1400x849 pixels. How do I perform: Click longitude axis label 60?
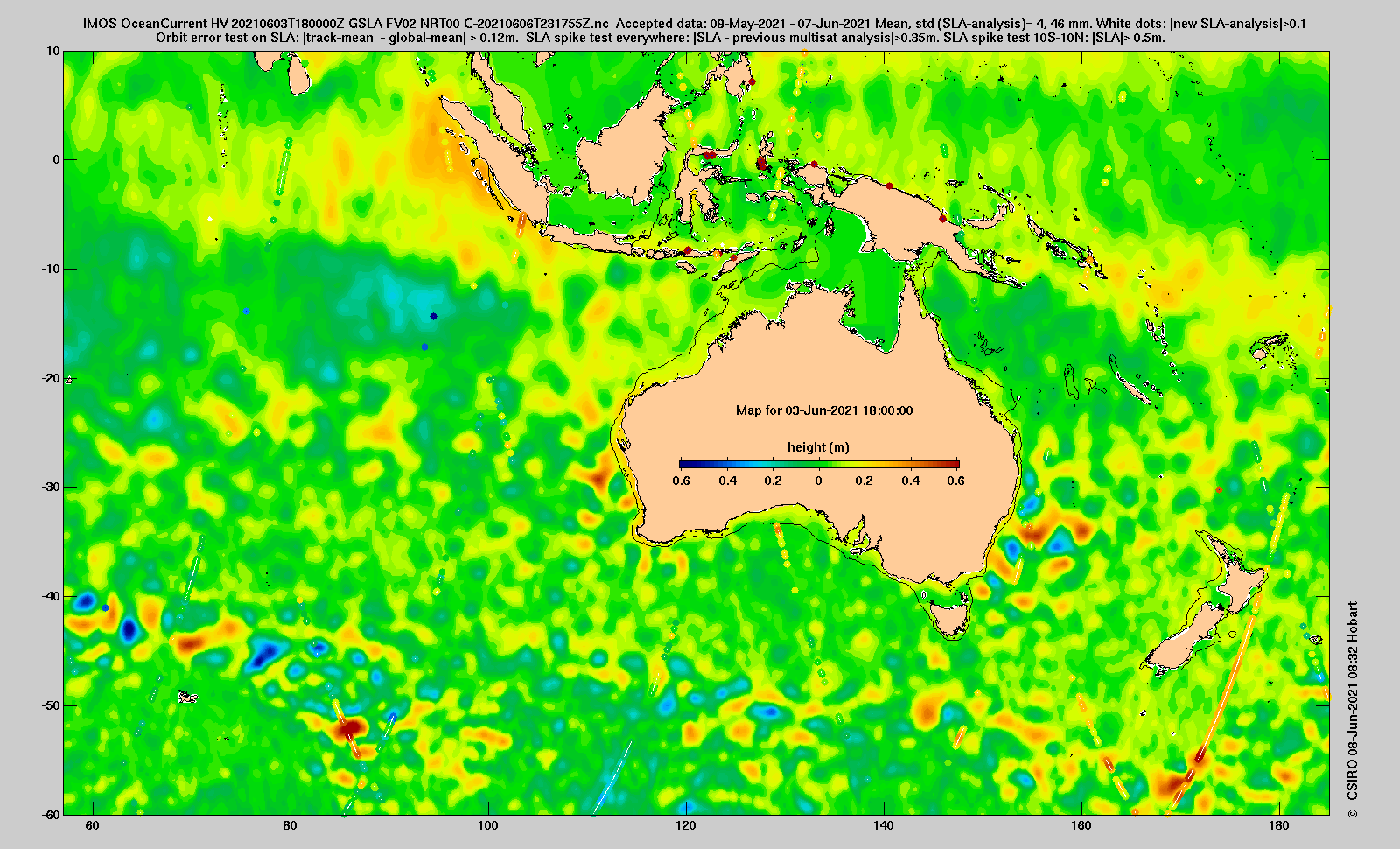[93, 826]
